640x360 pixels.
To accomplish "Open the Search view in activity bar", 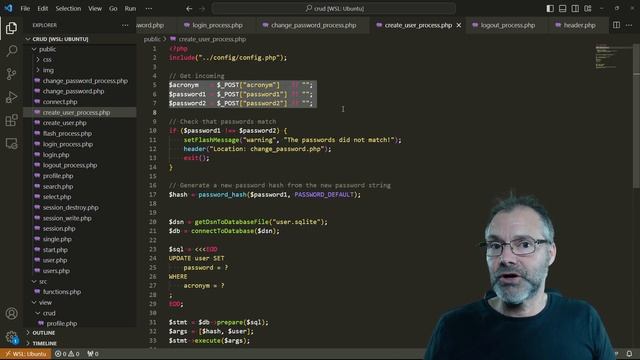I will point(11,51).
